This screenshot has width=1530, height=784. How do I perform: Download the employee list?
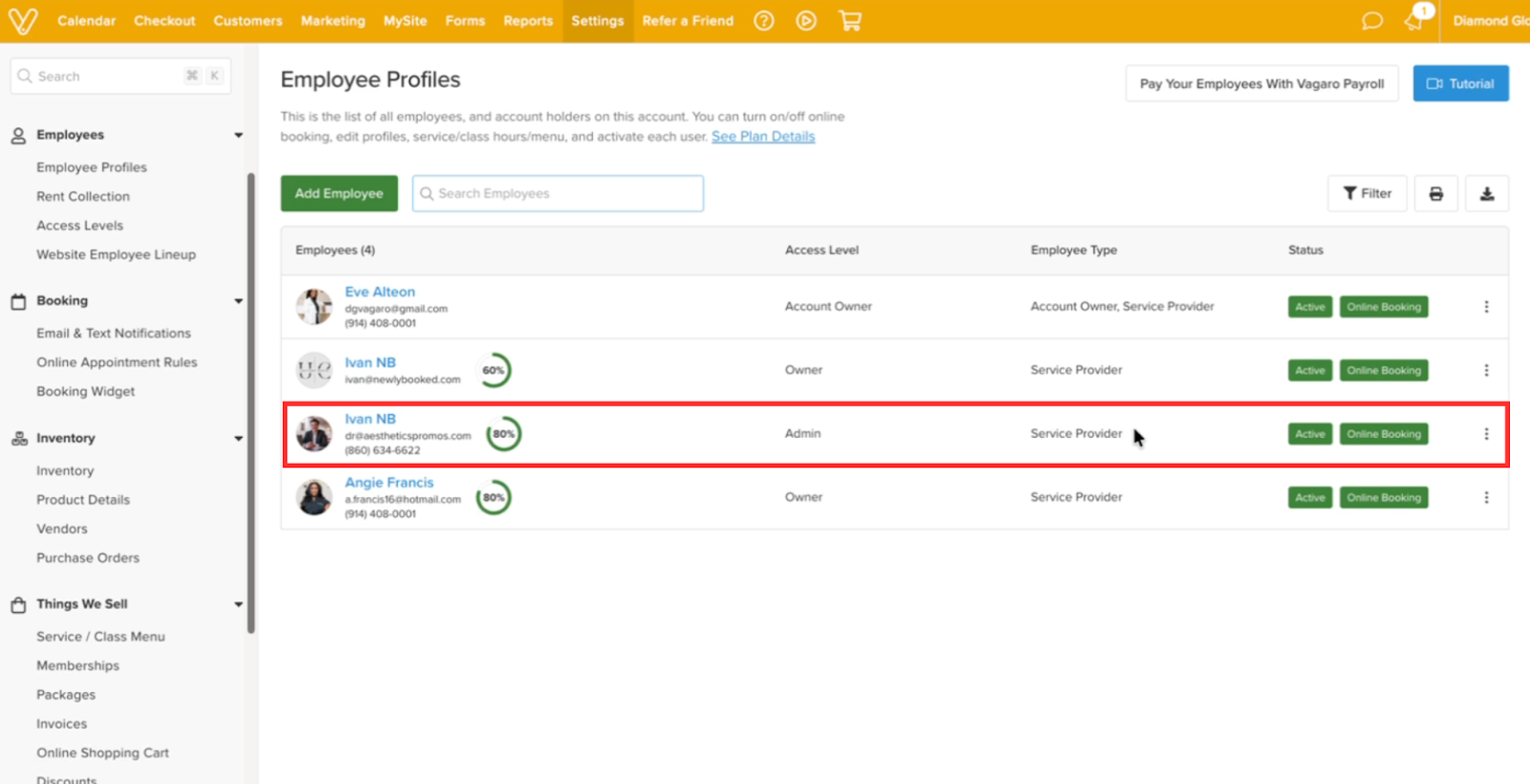click(1487, 194)
